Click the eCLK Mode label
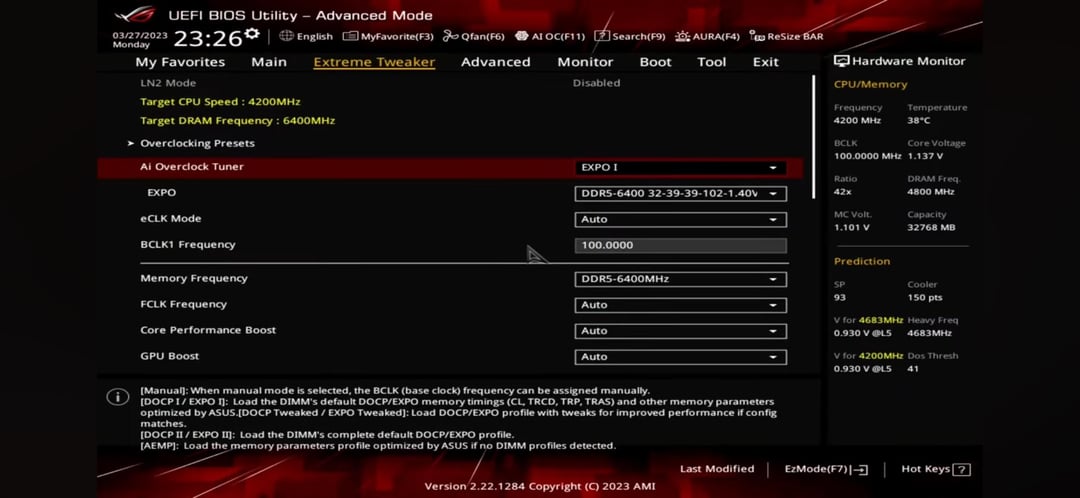The height and width of the screenshot is (498, 1080). pyautogui.click(x=171, y=218)
